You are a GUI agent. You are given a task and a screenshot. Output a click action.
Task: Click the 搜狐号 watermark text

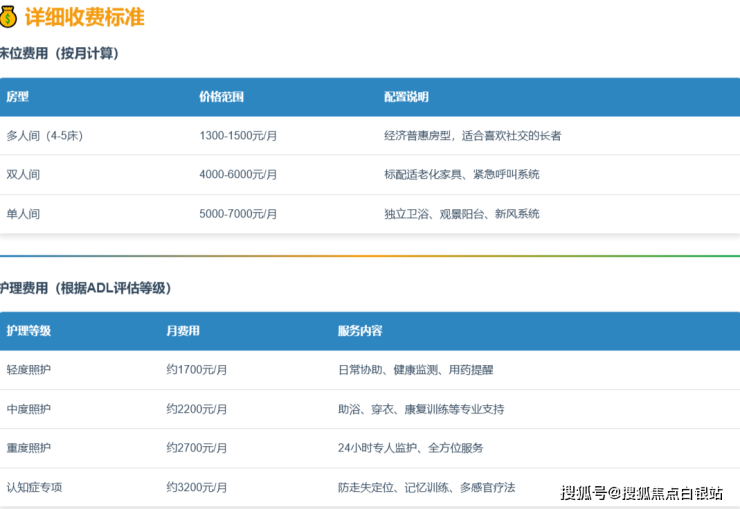[x=583, y=492]
